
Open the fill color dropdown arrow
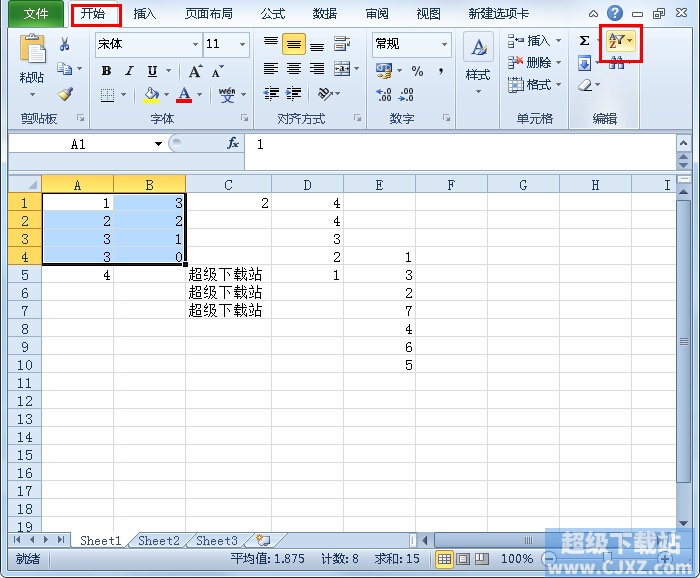(x=167, y=95)
